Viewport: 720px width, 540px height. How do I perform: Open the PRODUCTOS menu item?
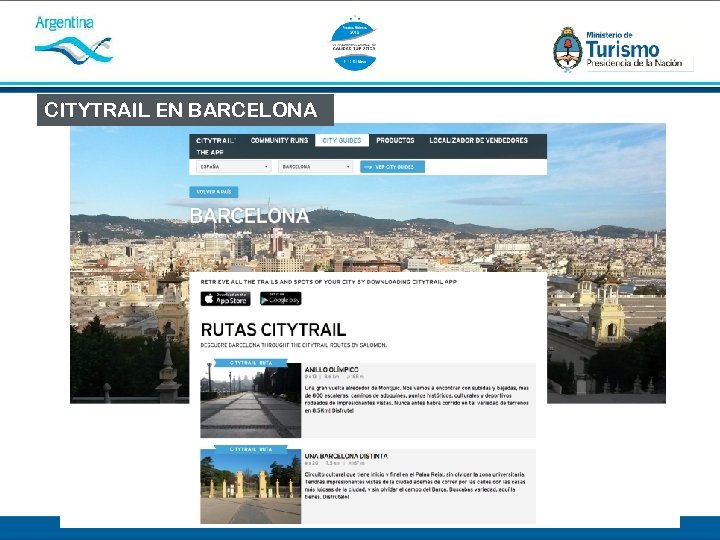click(x=395, y=141)
